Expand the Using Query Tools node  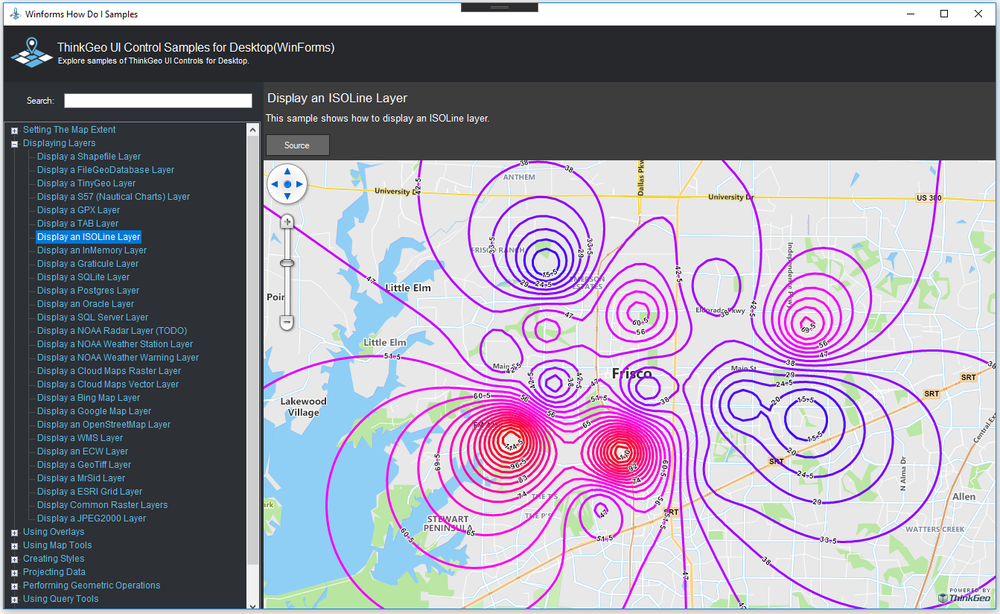[x=14, y=599]
